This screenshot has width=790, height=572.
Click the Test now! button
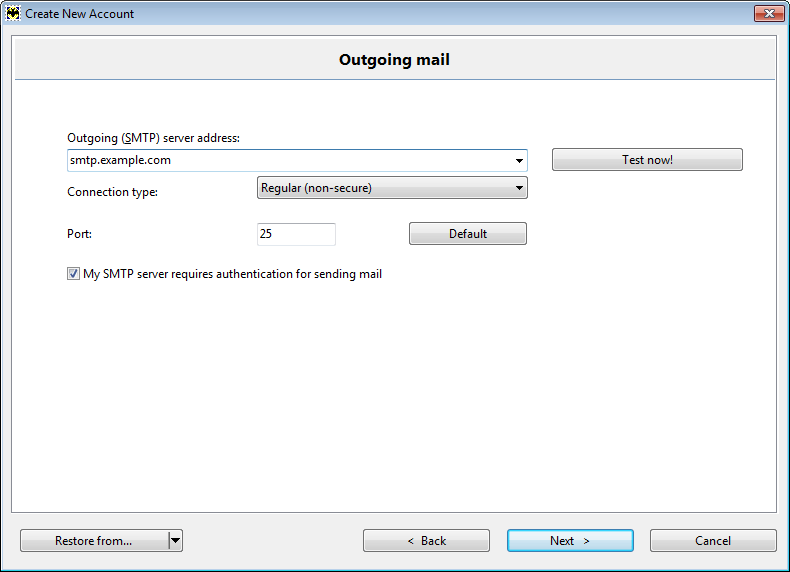point(647,160)
